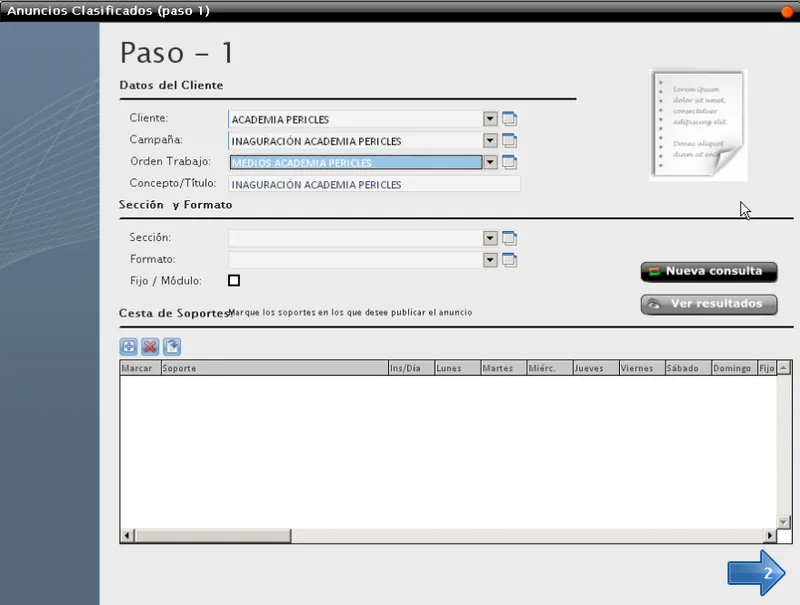Viewport: 800px width, 605px height.
Task: Click the notepad document image
Action: pos(698,125)
